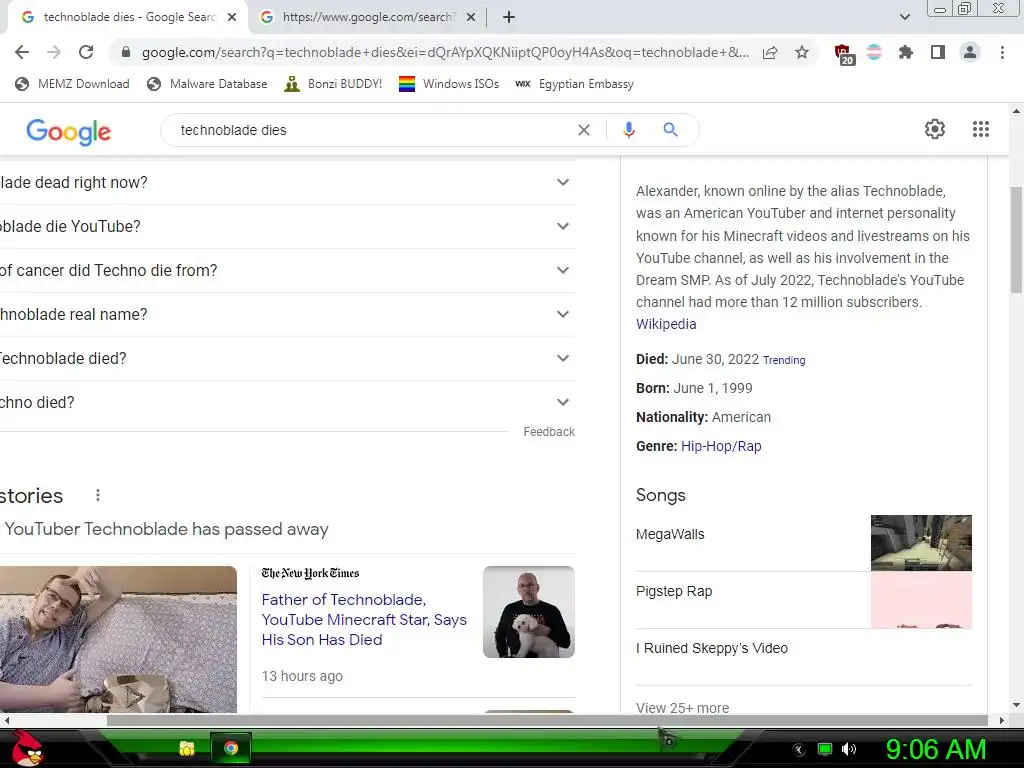1024x768 pixels.
Task: Click the browser forward arrow
Action: pyautogui.click(x=54, y=52)
